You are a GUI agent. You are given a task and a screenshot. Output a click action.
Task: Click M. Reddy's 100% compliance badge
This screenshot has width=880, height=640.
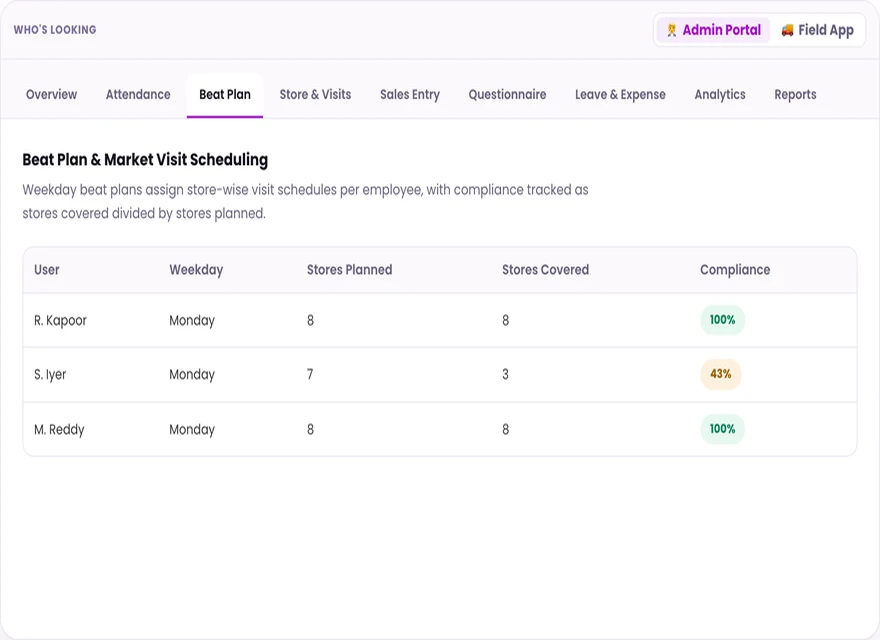pos(722,429)
